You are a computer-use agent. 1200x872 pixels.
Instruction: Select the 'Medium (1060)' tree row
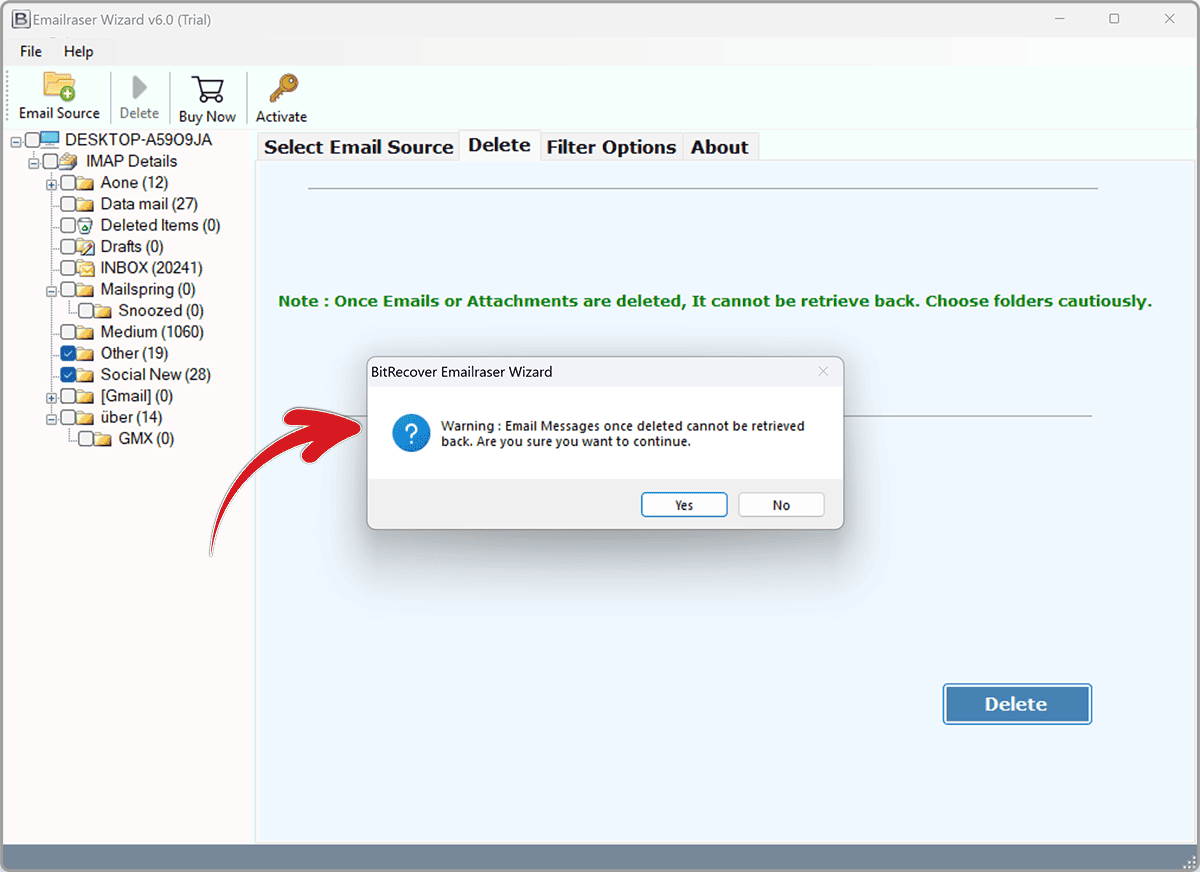[x=152, y=332]
